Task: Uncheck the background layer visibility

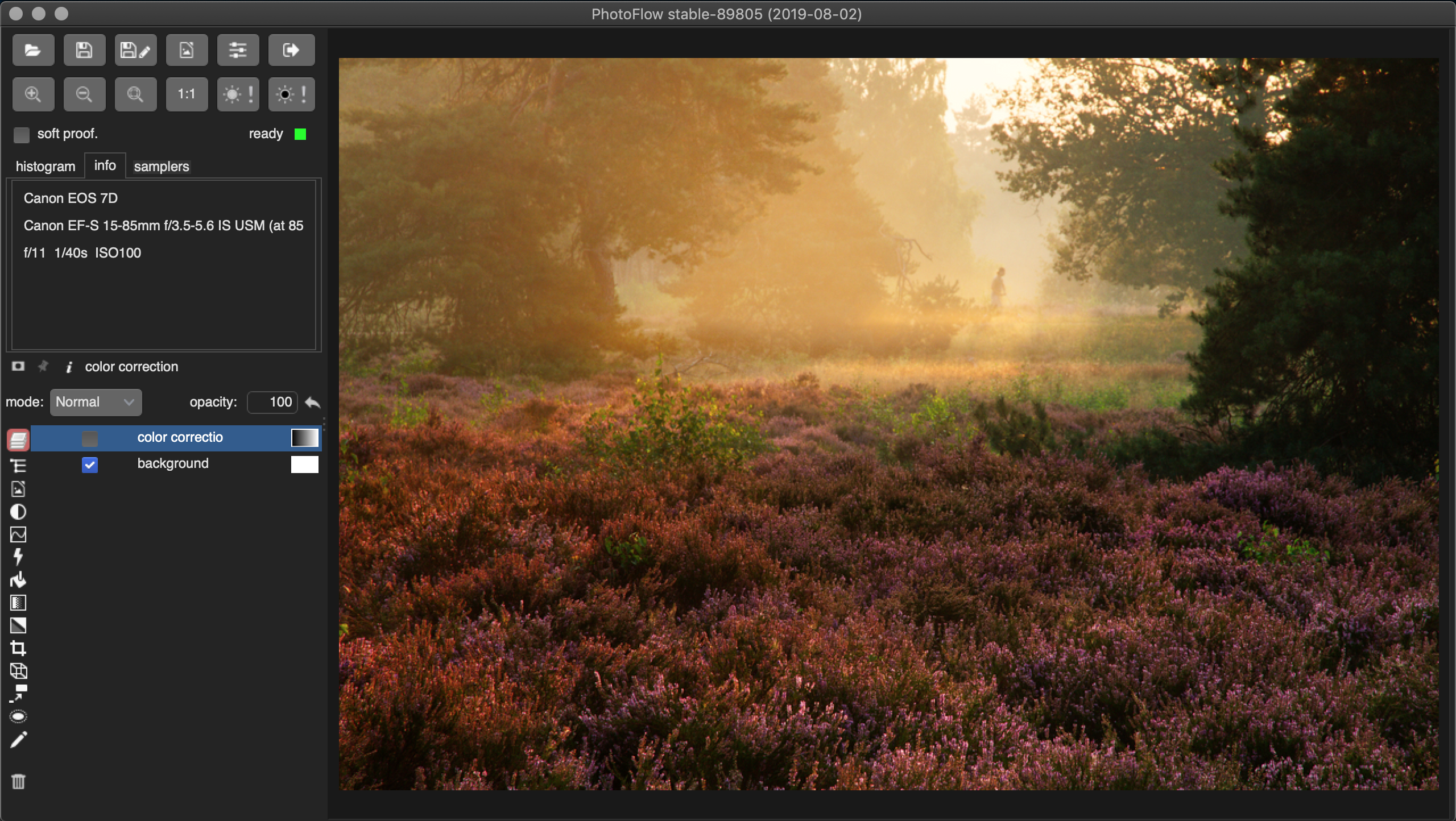Action: click(x=90, y=465)
